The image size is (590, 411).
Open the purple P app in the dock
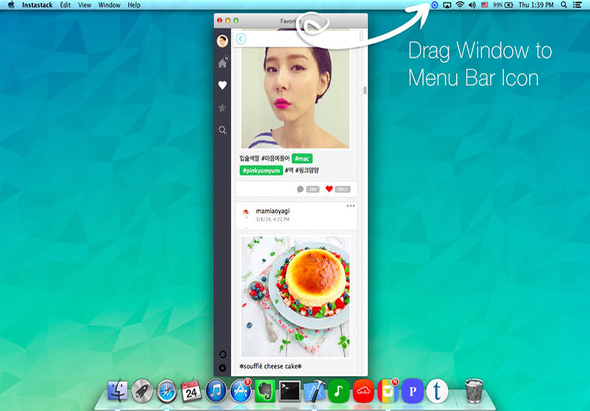412,391
